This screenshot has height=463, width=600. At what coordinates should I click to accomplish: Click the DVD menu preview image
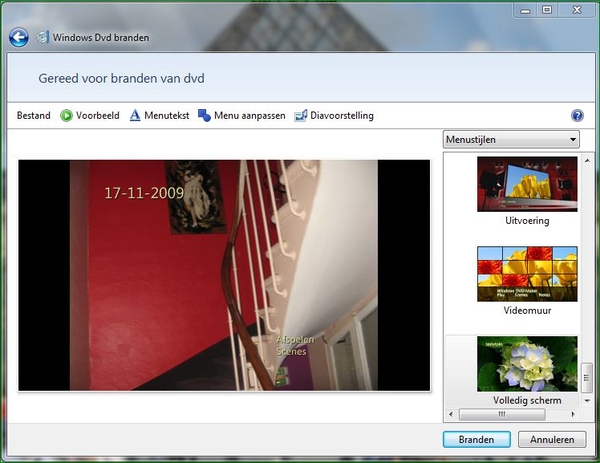[x=224, y=275]
